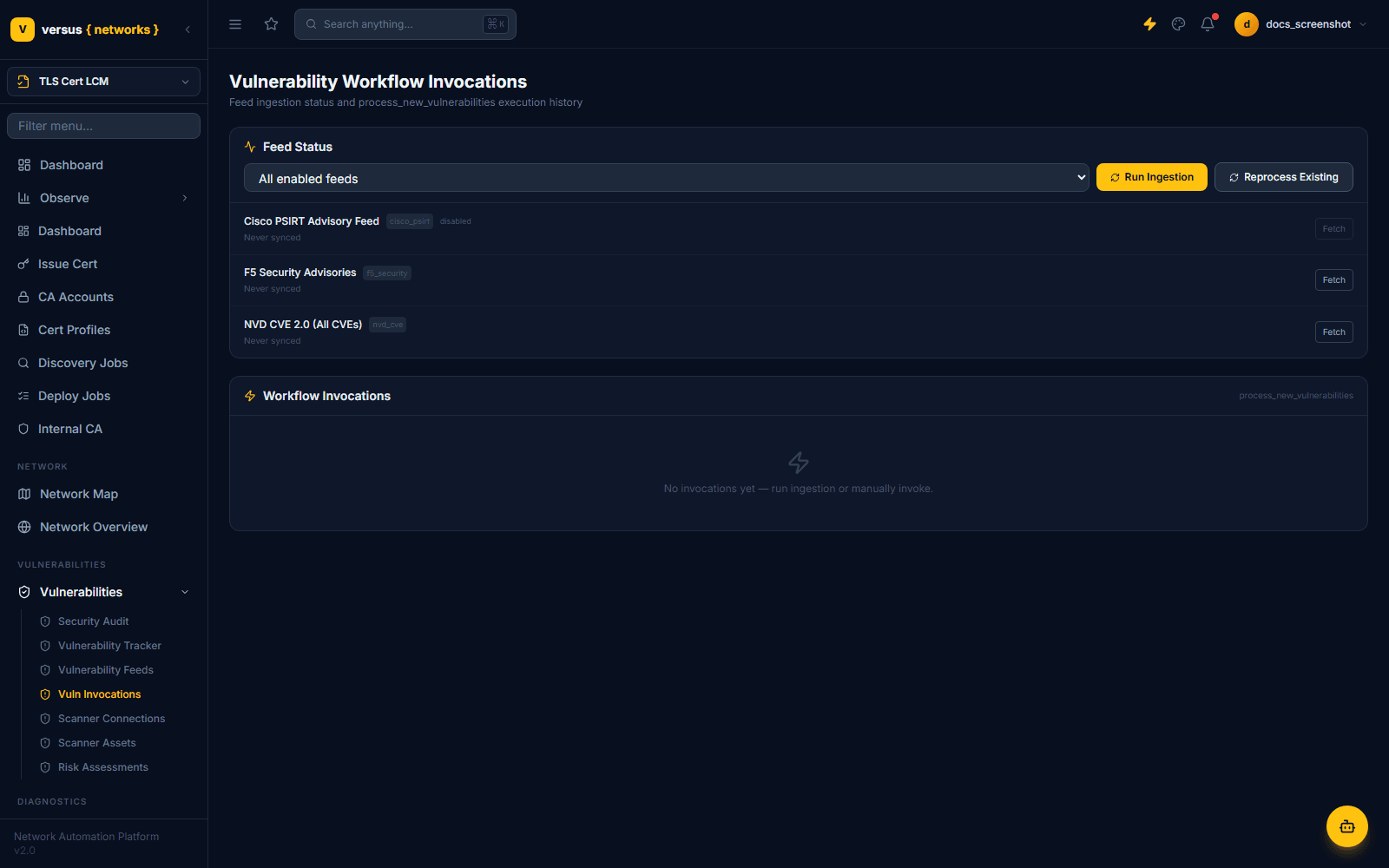Focus the Search anything field
Screen dimensions: 1389x868
click(405, 24)
